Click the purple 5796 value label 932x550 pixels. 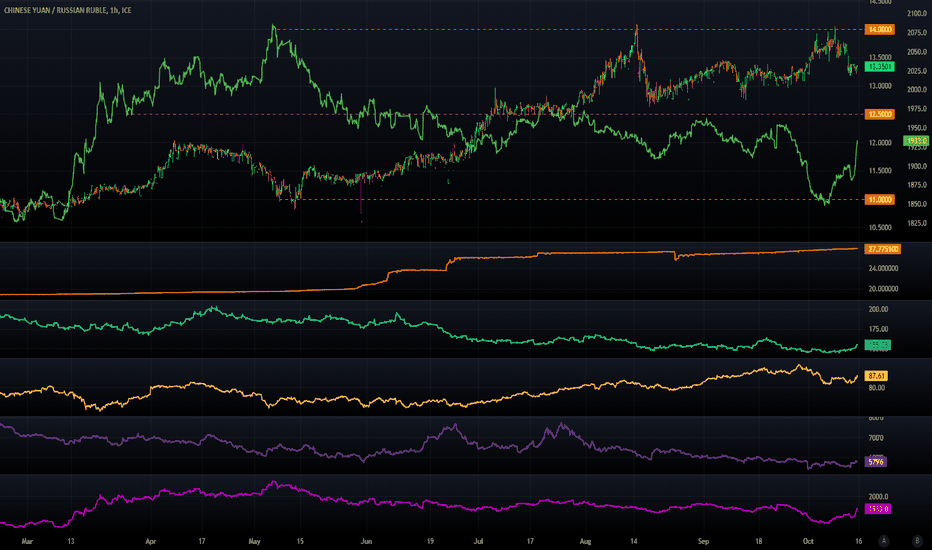pyautogui.click(x=876, y=461)
